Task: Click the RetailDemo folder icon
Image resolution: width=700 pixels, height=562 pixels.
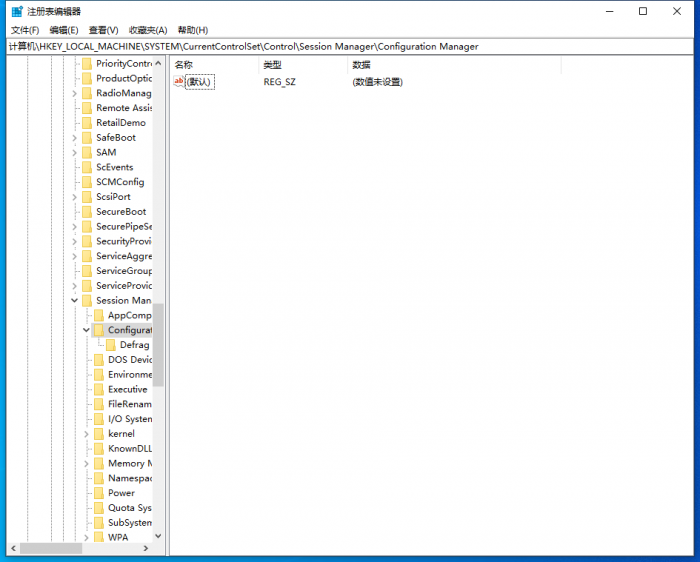Action: pos(87,123)
